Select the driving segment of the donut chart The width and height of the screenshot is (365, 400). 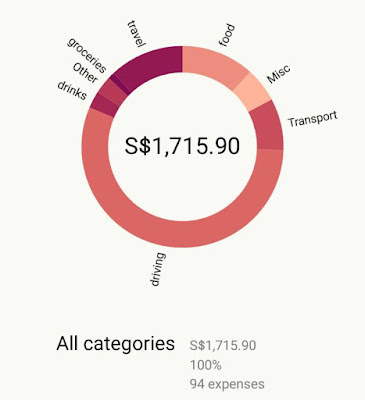(182, 234)
